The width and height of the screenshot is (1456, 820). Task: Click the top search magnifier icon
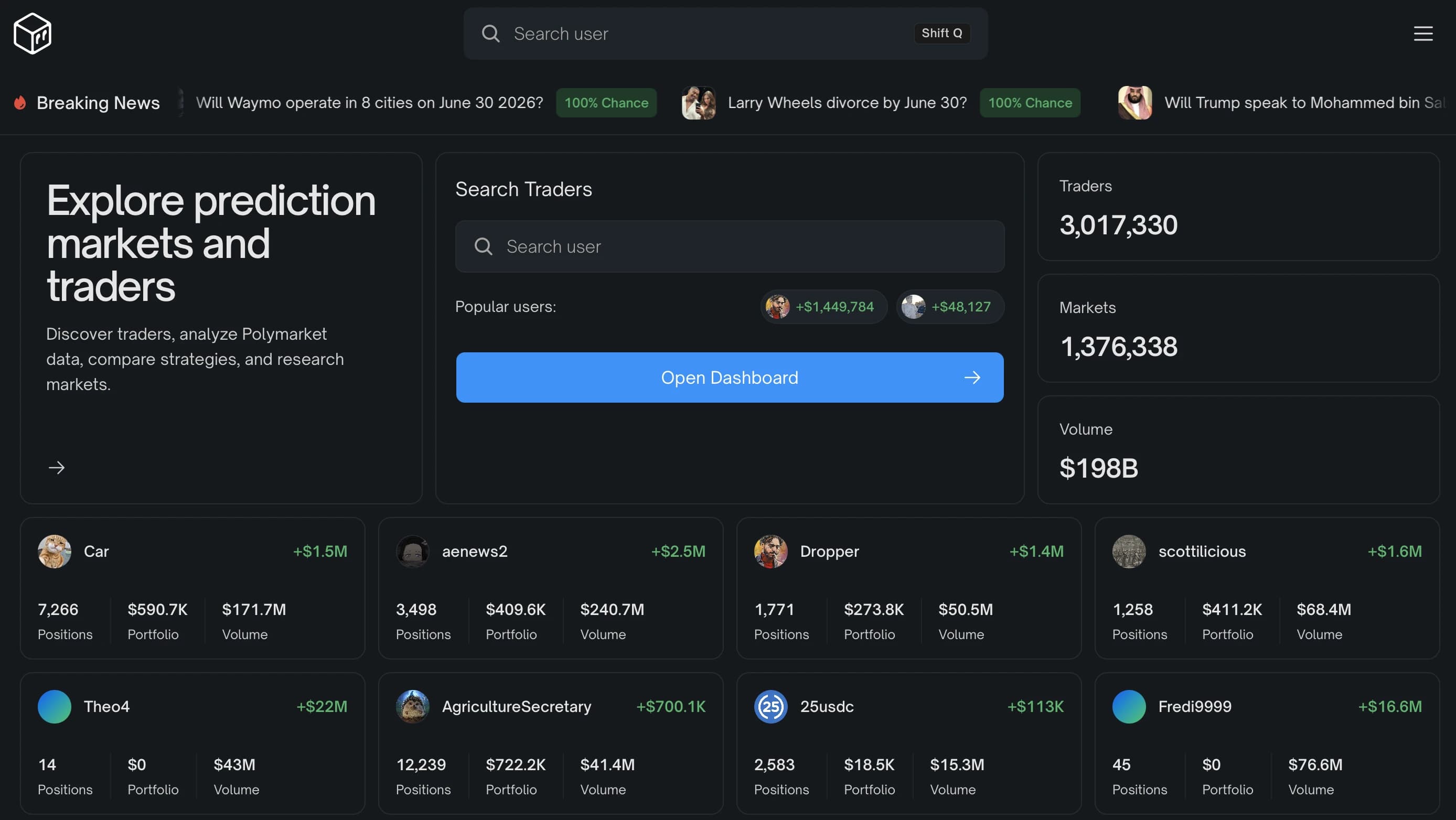pos(490,34)
